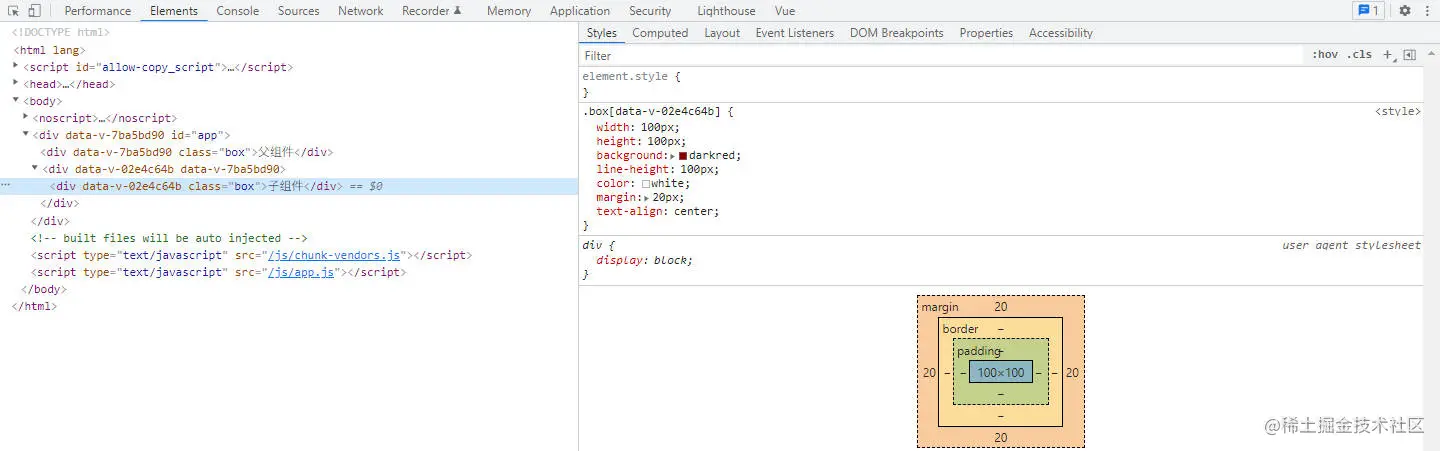Switch to the Computed pane tab

pyautogui.click(x=660, y=33)
